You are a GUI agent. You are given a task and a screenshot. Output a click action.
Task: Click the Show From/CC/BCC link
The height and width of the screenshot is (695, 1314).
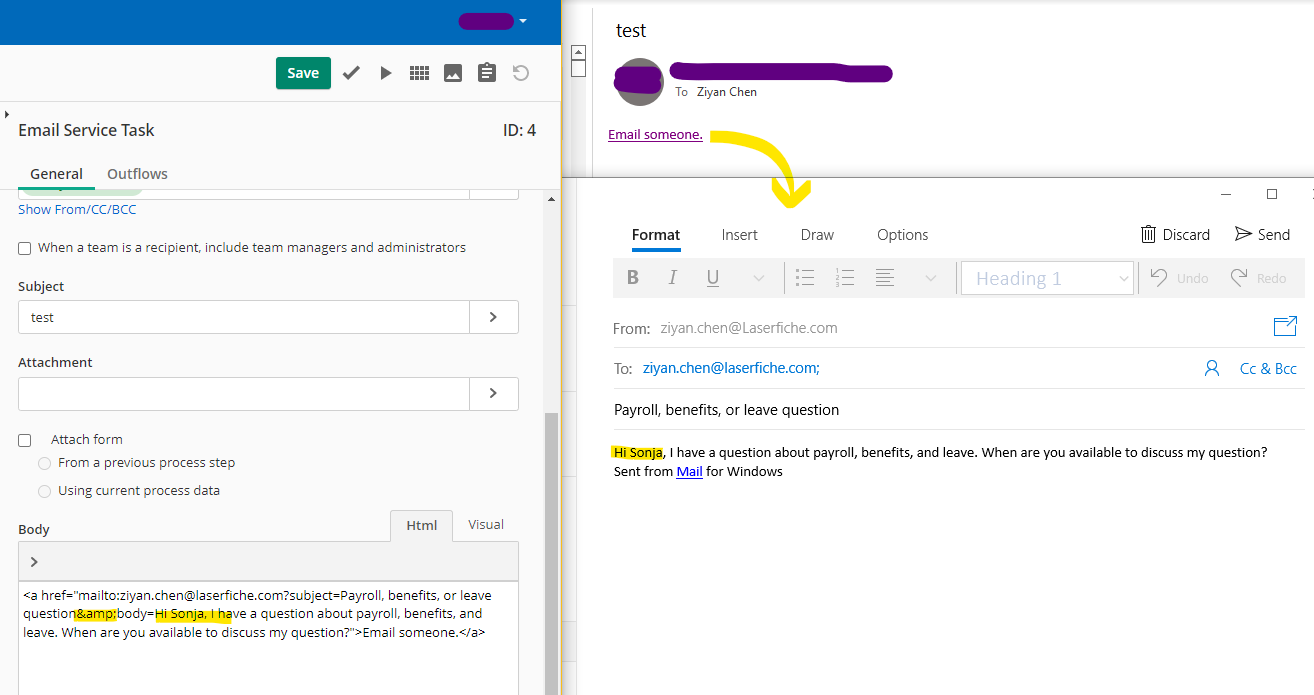77,210
